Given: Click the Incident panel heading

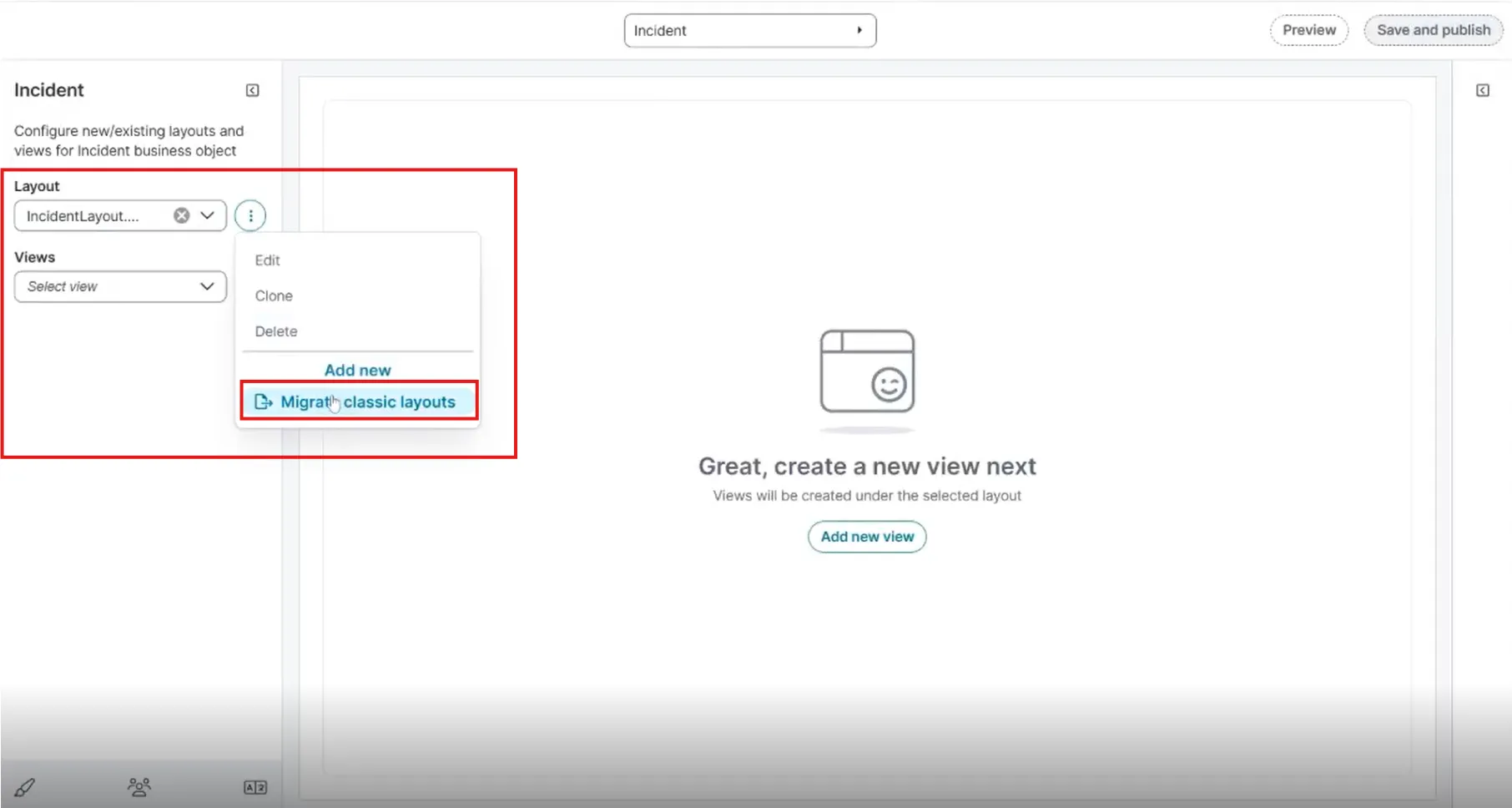Looking at the screenshot, I should 49,90.
